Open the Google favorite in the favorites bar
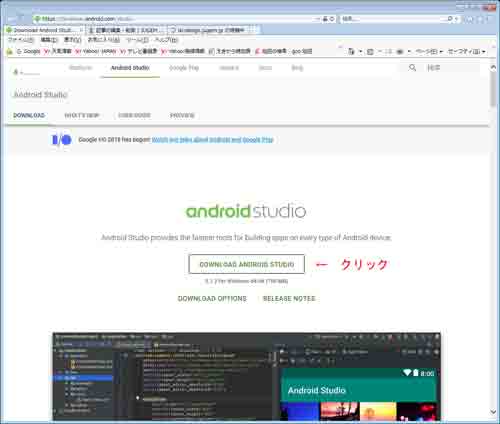The image size is (500, 424). (x=29, y=51)
